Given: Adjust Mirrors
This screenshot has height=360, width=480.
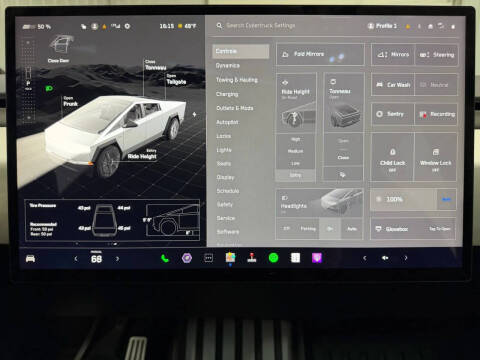Looking at the screenshot, I should pos(393,54).
